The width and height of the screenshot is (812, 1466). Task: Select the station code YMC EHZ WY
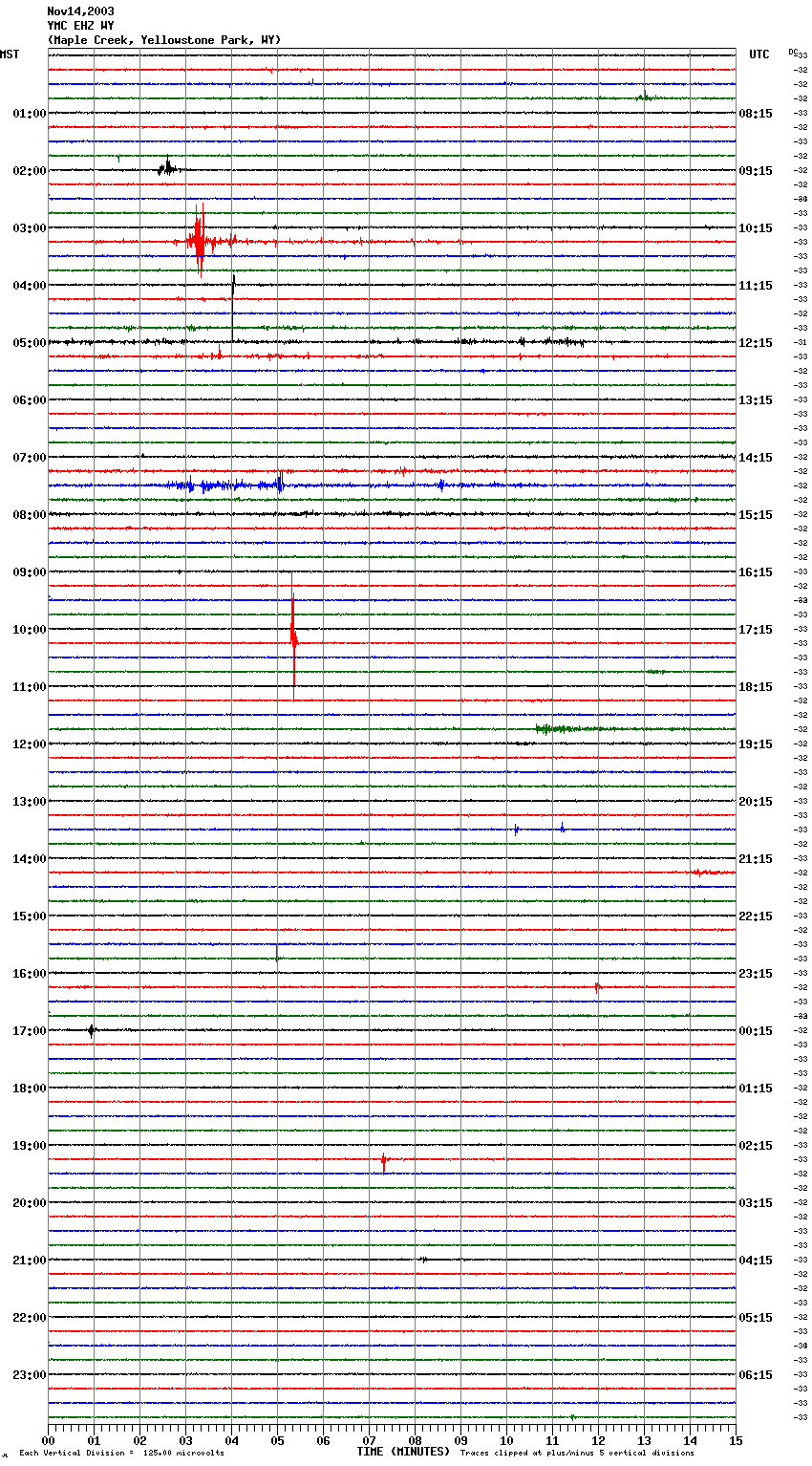(x=80, y=26)
